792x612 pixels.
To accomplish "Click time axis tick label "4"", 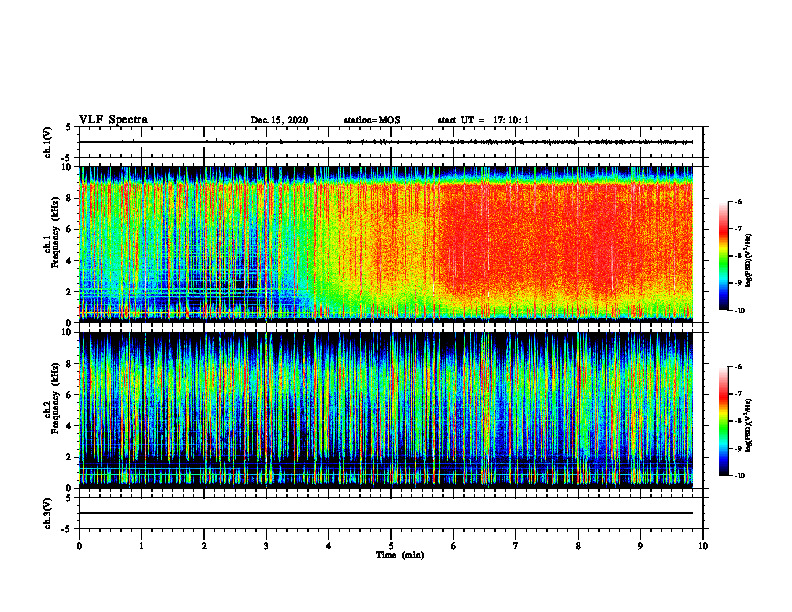I will pos(329,546).
